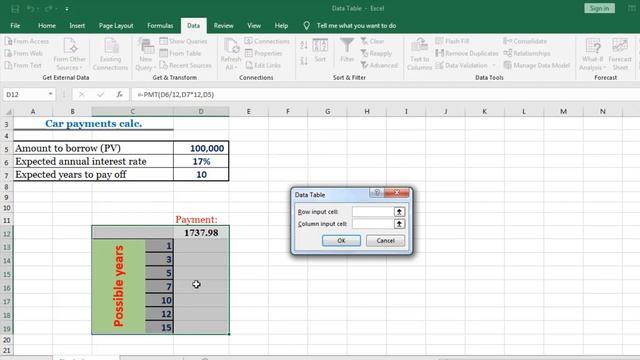Click Show Queries
Viewport: 640px width, 360px height.
183,41
